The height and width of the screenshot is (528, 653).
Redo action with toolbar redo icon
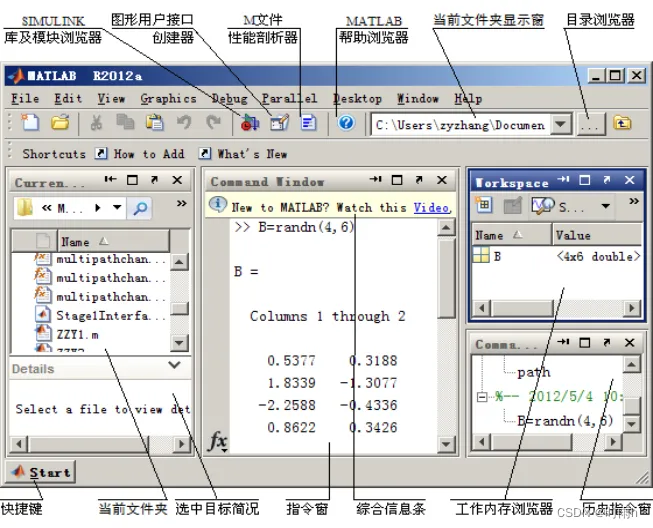tap(214, 122)
